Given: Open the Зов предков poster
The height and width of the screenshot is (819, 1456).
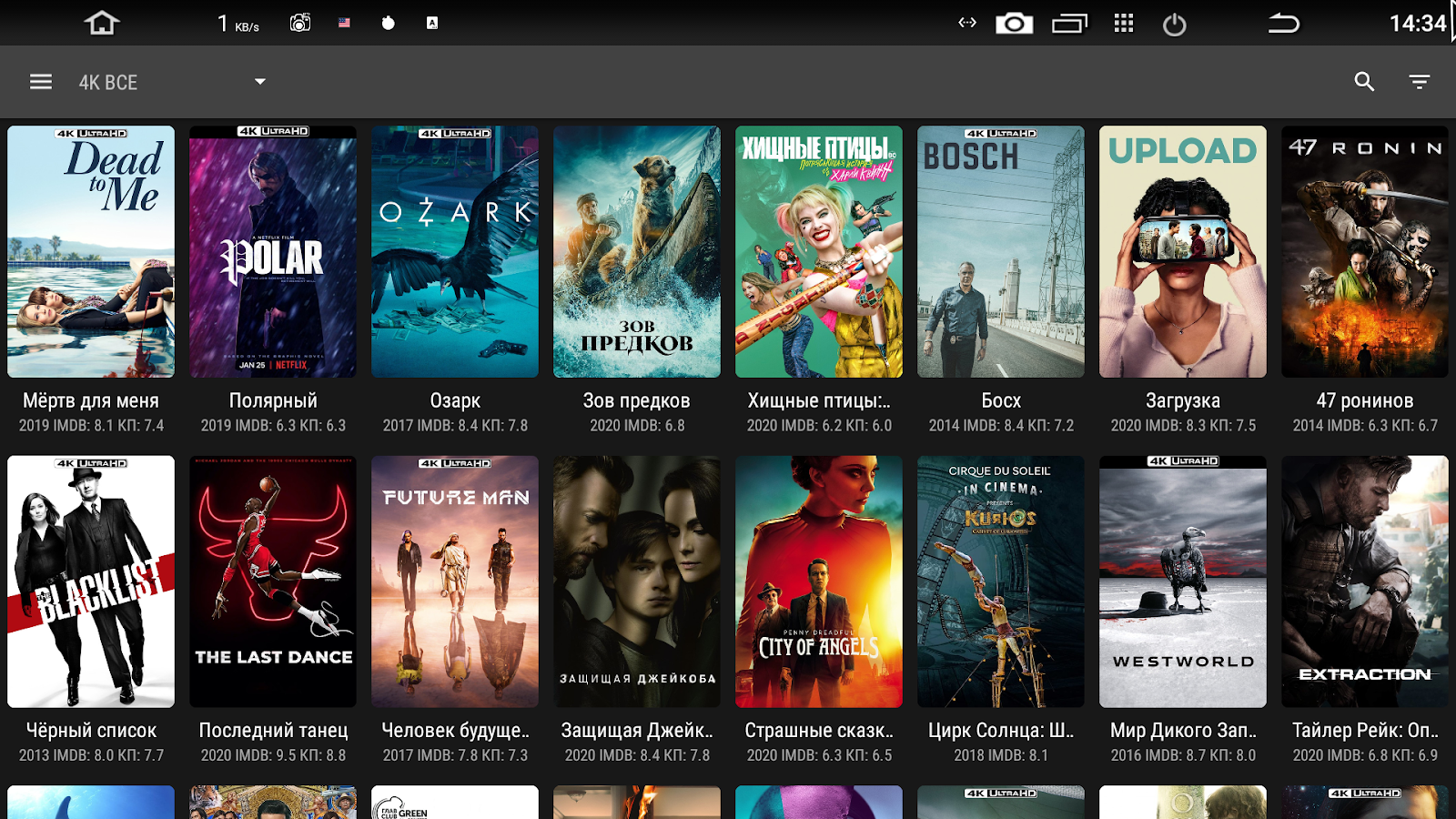Looking at the screenshot, I should pos(637,252).
